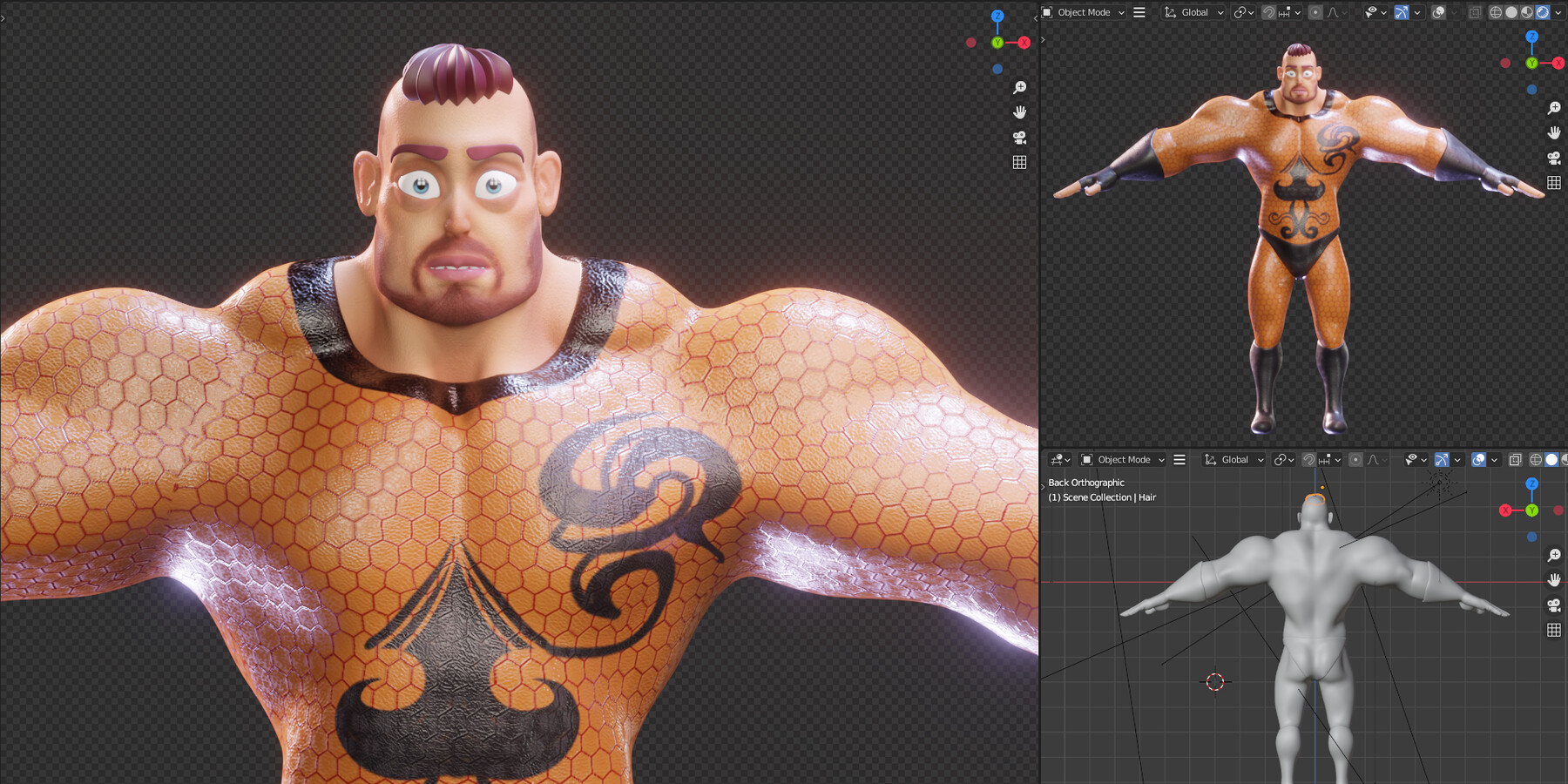This screenshot has width=1568, height=784.
Task: Open collapsed header menus in bottom viewport
Action: pos(1179,459)
